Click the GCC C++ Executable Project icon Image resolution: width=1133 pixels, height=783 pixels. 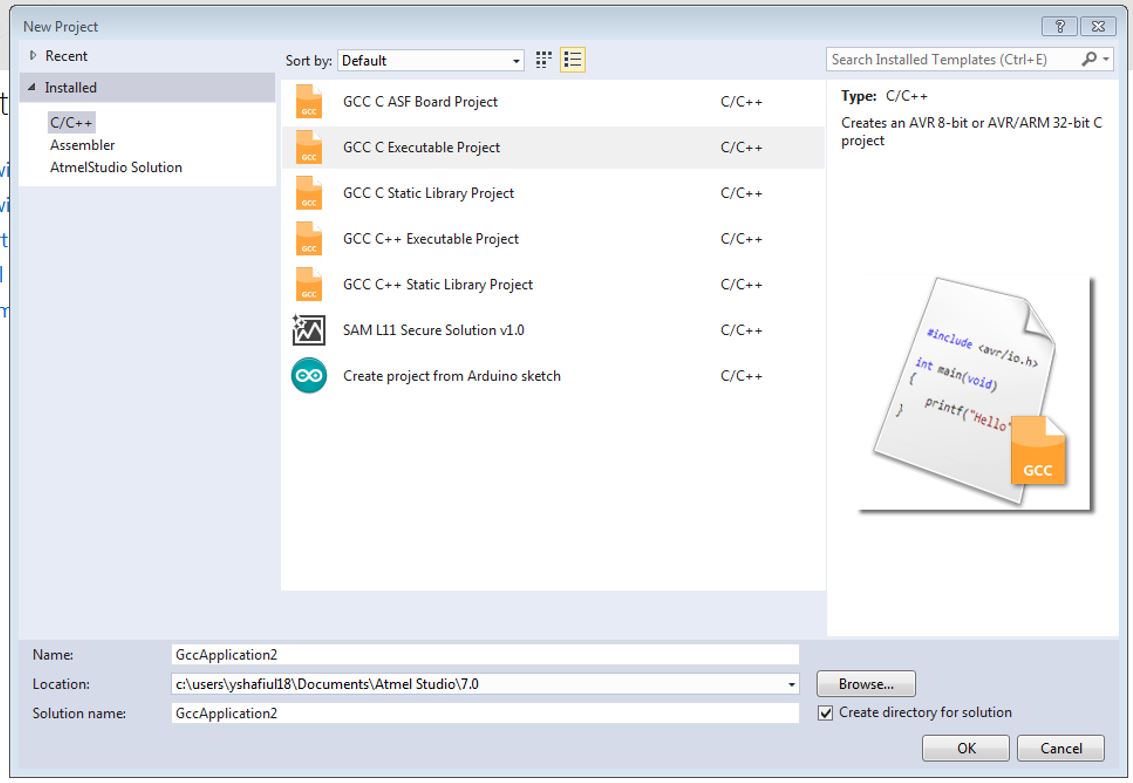(309, 238)
